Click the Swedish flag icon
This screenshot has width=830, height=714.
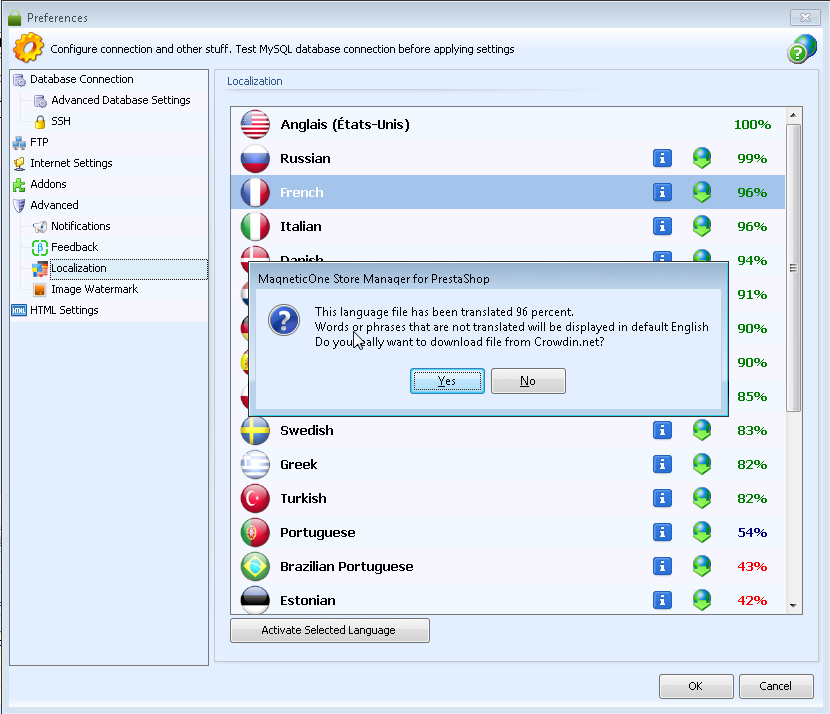click(255, 430)
